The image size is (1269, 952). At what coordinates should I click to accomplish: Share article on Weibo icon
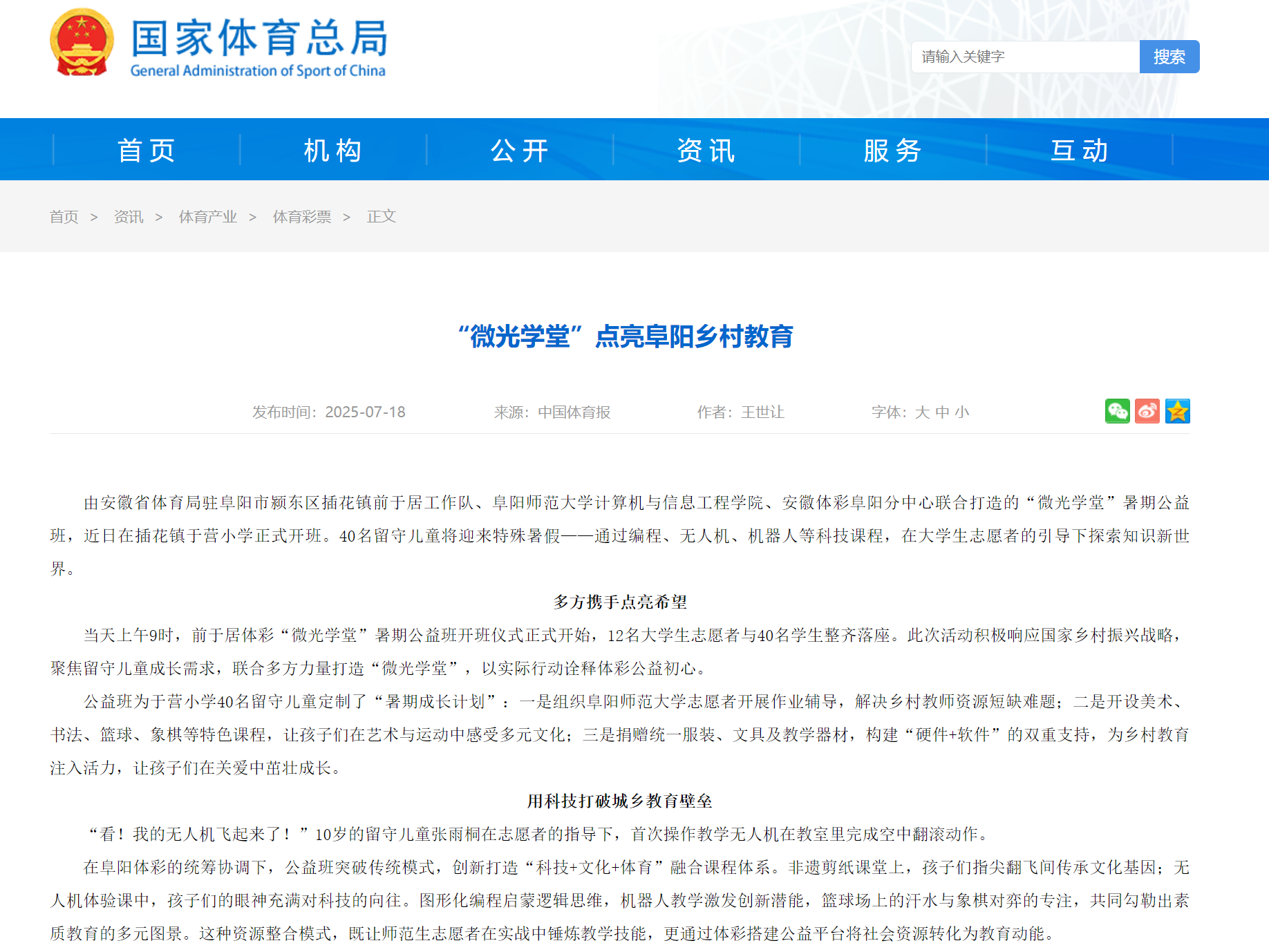coord(1147,412)
